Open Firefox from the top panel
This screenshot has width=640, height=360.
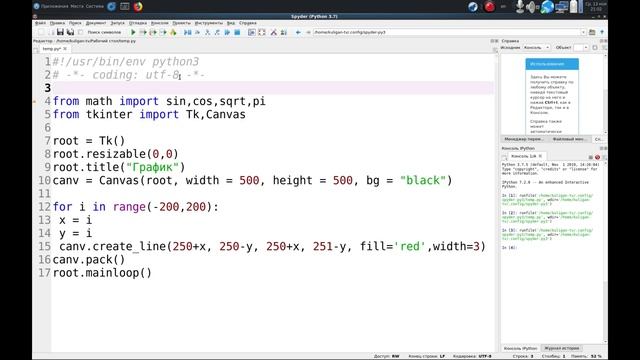tap(138, 7)
